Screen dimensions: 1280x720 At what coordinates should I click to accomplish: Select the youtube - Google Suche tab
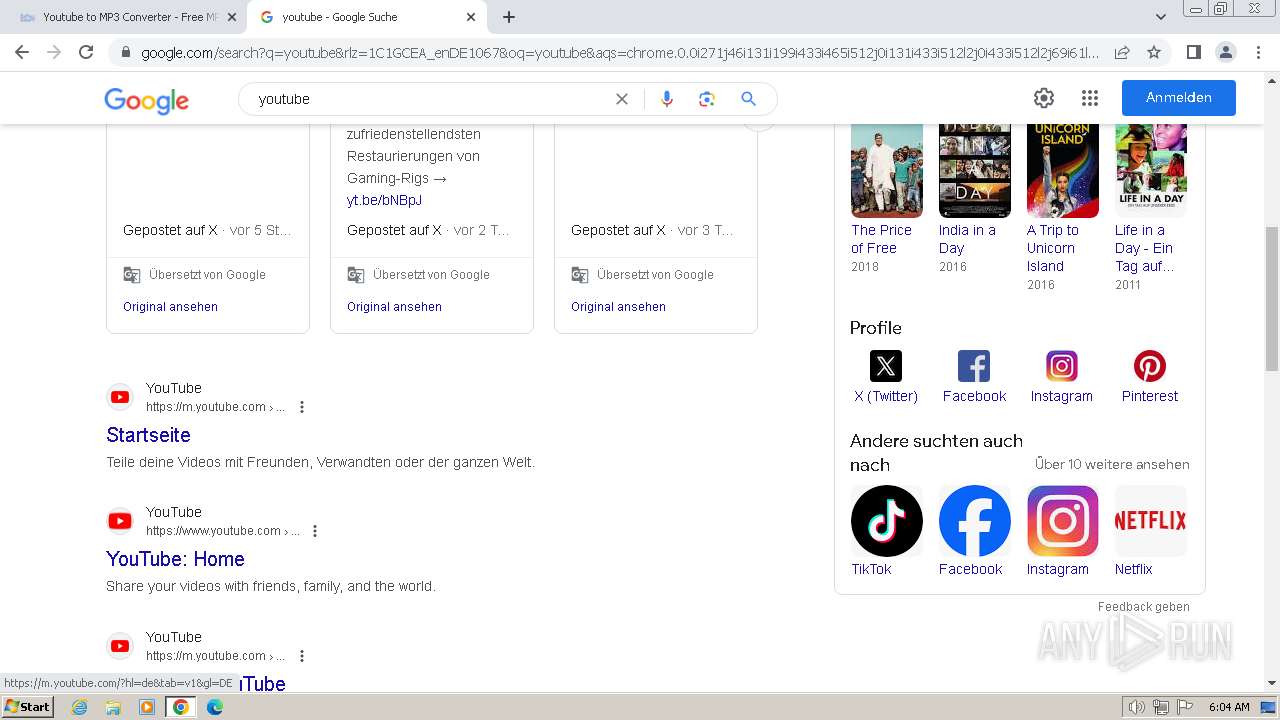pyautogui.click(x=365, y=17)
